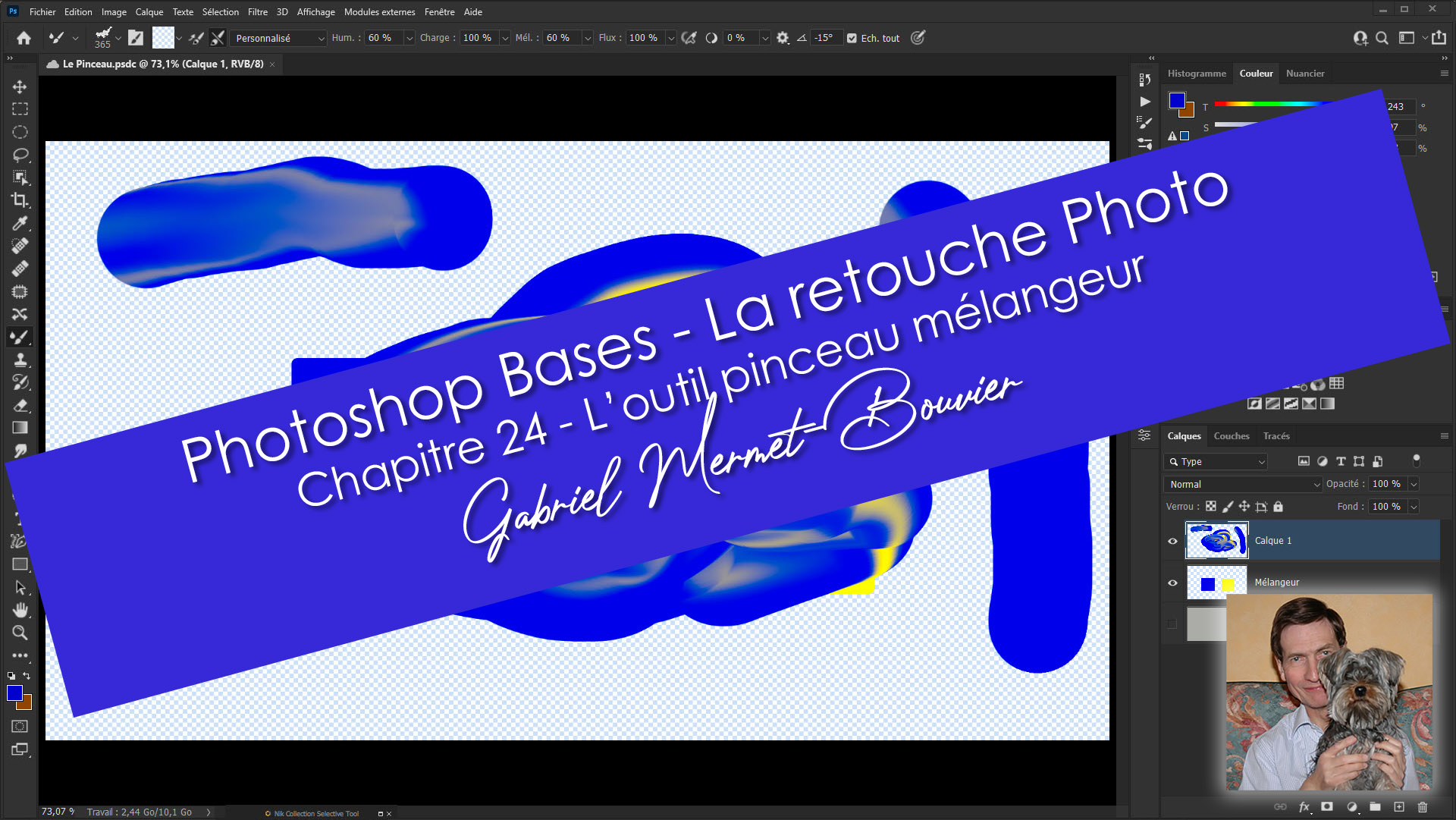This screenshot has height=820, width=1456.
Task: Uncheck the 'Ech. tout' checkbox
Action: 852,38
